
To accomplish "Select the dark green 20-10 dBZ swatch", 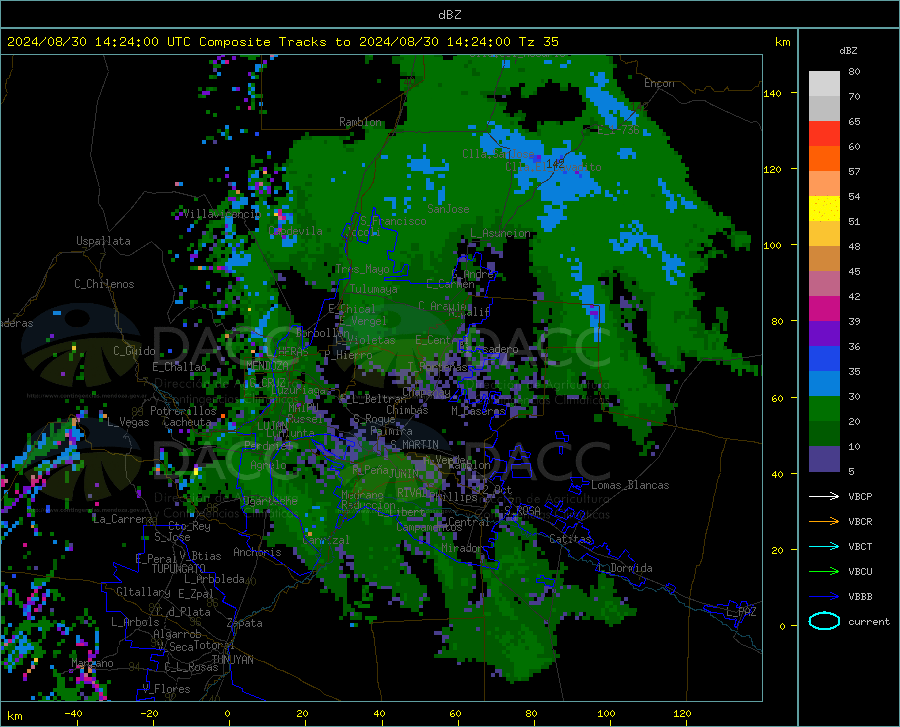I will point(824,434).
